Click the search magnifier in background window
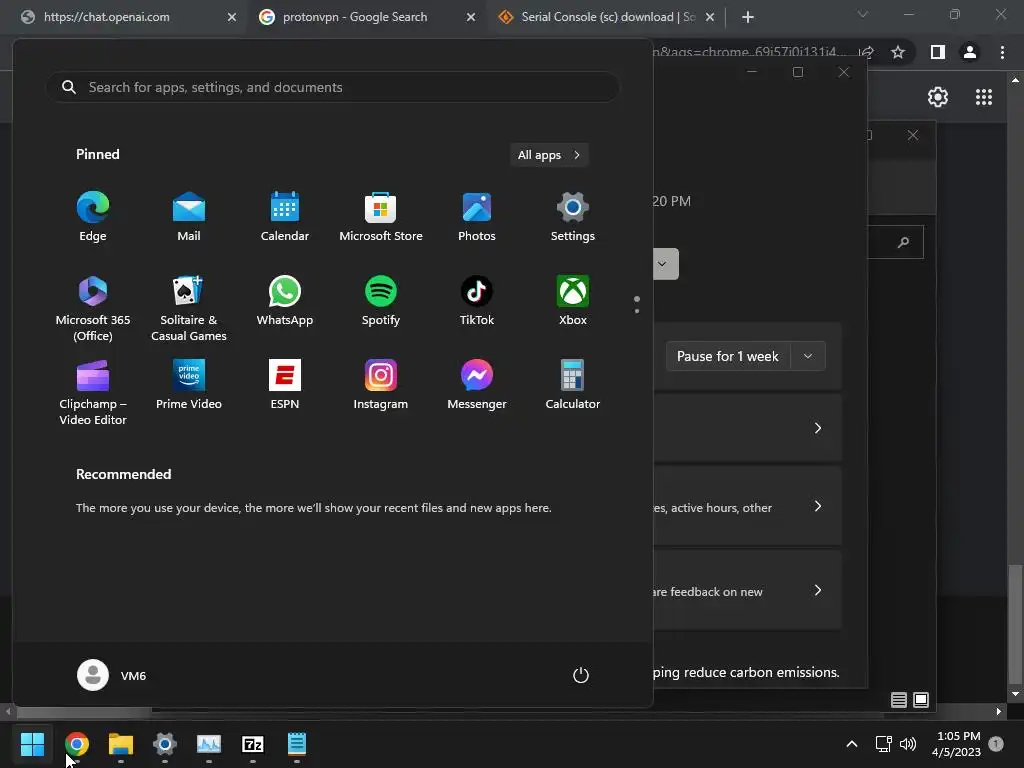Image resolution: width=1024 pixels, height=768 pixels. (x=903, y=242)
